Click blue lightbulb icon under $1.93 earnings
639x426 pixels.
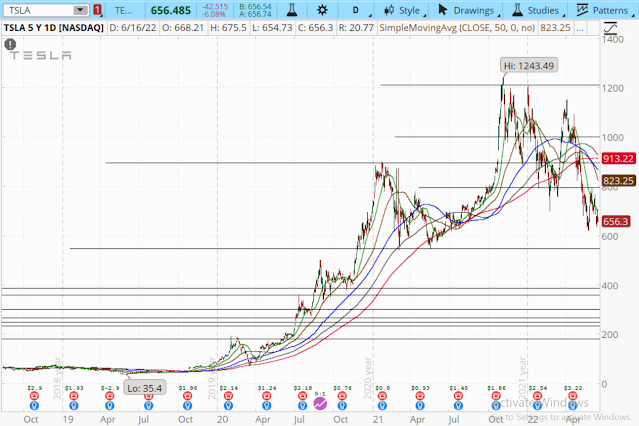[x=74, y=406]
